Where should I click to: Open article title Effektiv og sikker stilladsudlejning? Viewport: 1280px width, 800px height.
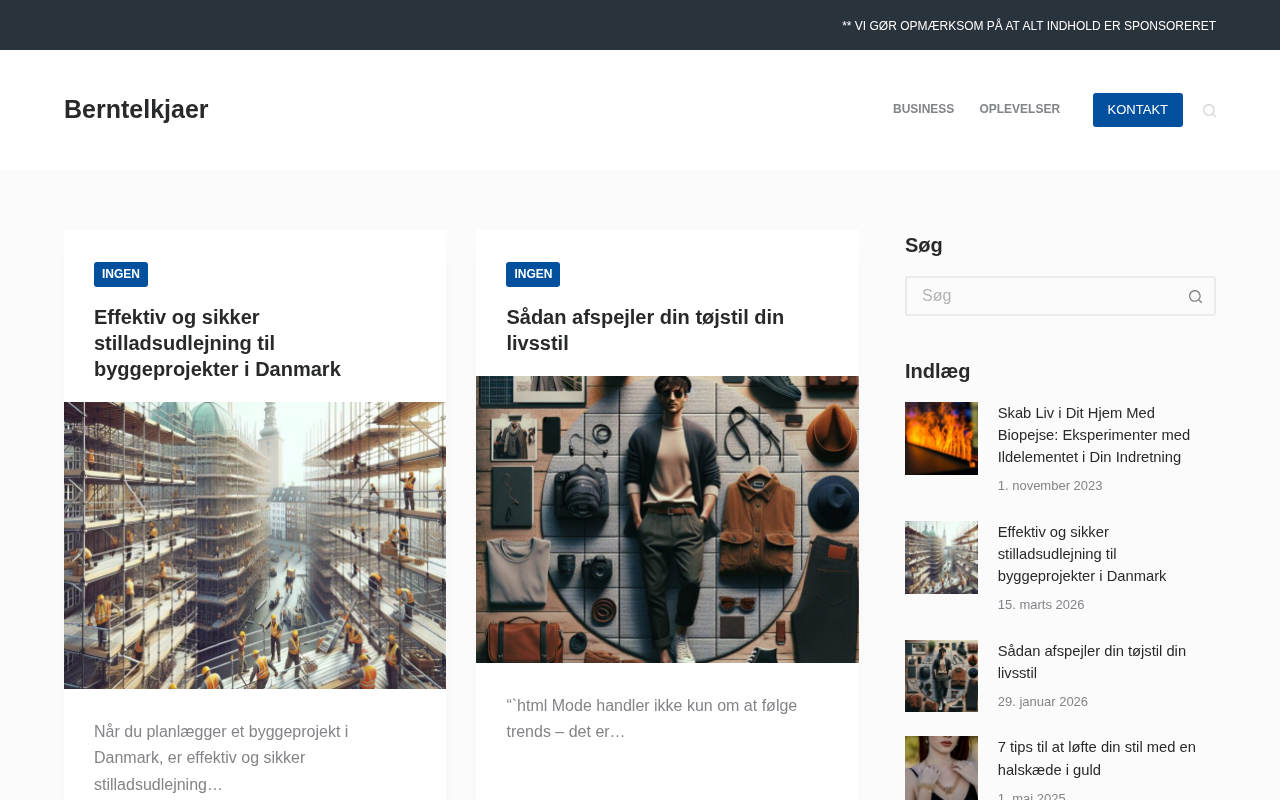(x=217, y=343)
